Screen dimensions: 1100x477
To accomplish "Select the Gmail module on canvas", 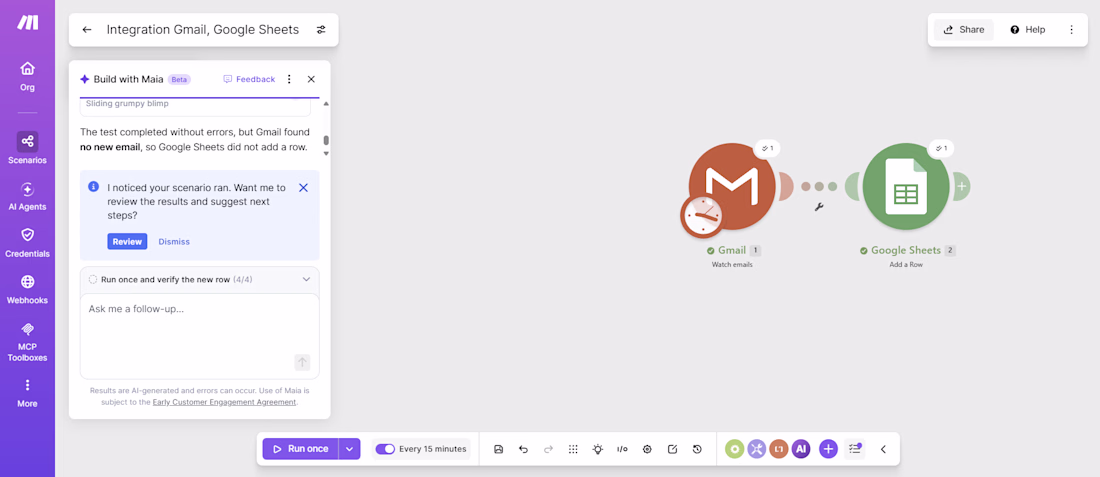I will click(732, 186).
